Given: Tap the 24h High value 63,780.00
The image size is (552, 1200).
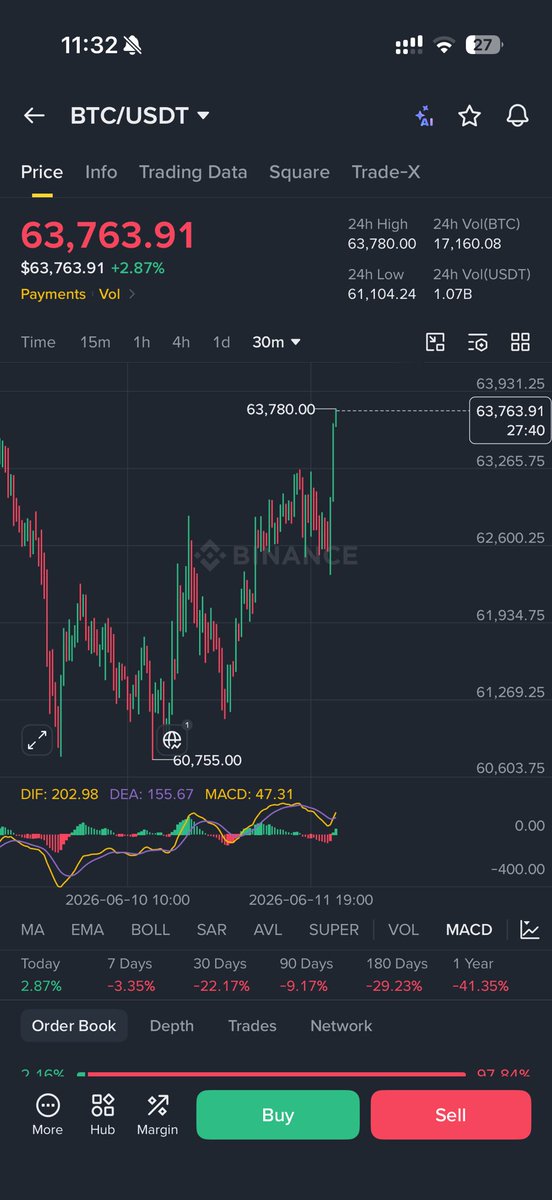Looking at the screenshot, I should click(x=382, y=244).
